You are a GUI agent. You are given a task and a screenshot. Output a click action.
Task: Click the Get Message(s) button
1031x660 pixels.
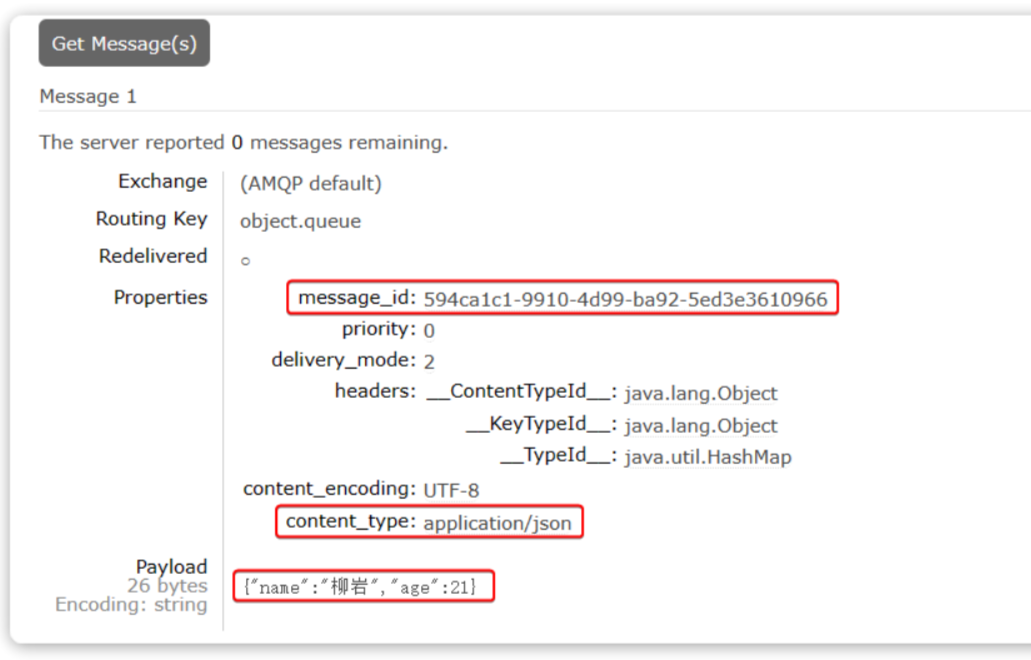[x=124, y=43]
